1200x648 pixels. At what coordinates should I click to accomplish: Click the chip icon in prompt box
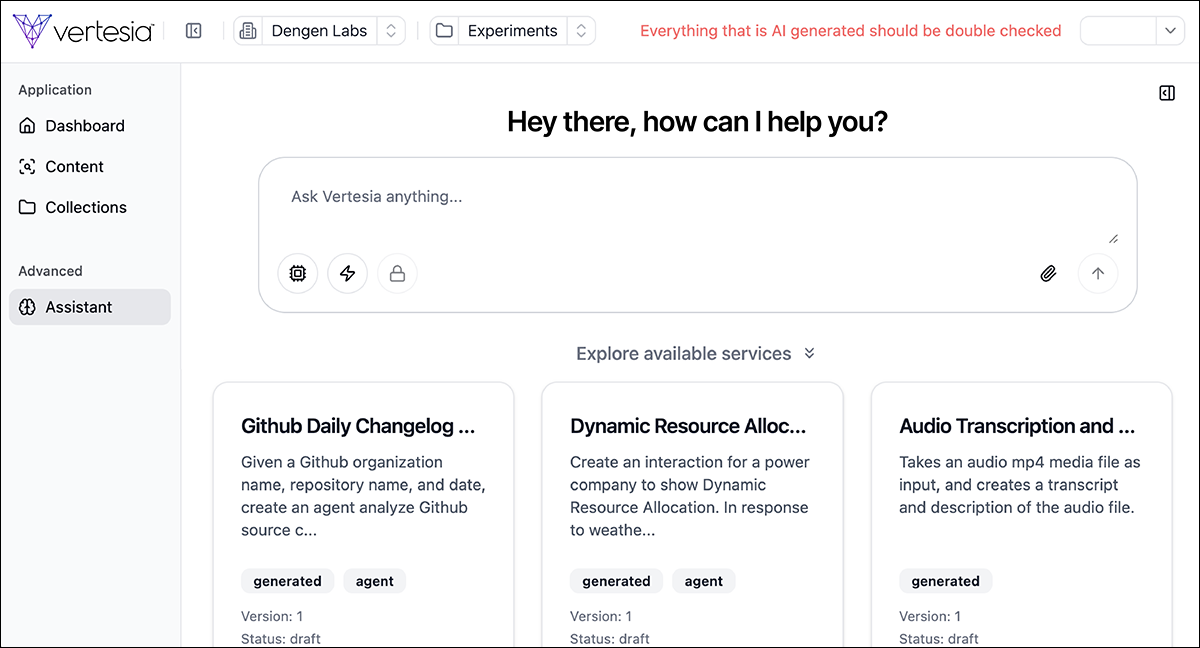click(x=297, y=273)
